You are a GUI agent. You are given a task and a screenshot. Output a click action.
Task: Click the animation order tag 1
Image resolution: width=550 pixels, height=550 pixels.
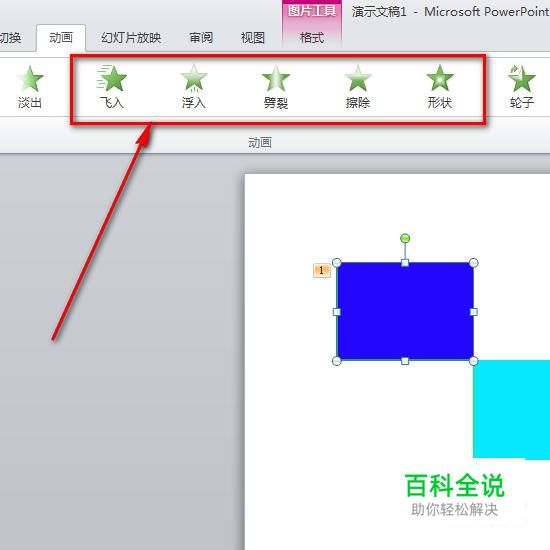click(322, 270)
